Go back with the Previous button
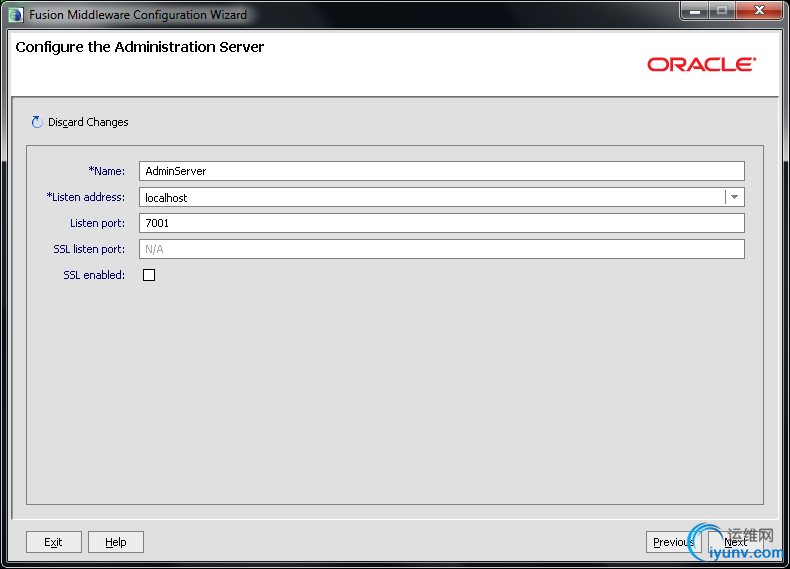 point(673,542)
